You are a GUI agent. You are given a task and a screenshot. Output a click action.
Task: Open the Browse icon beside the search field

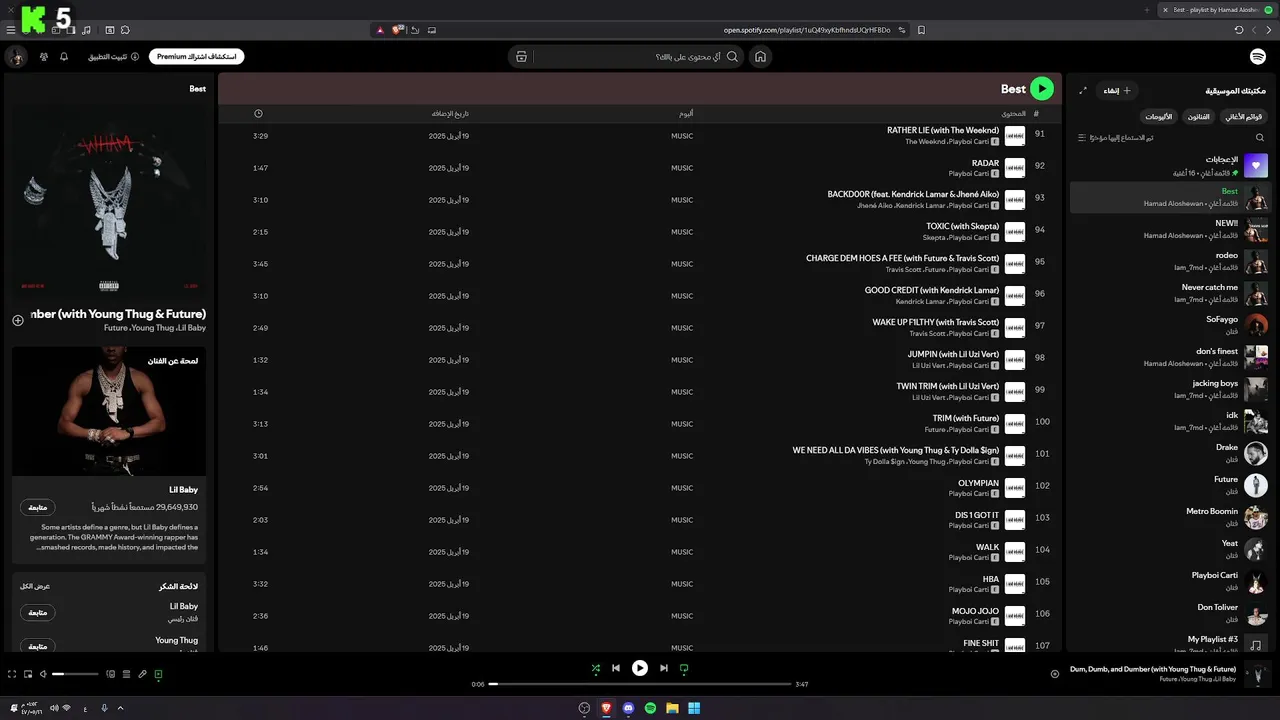click(521, 57)
